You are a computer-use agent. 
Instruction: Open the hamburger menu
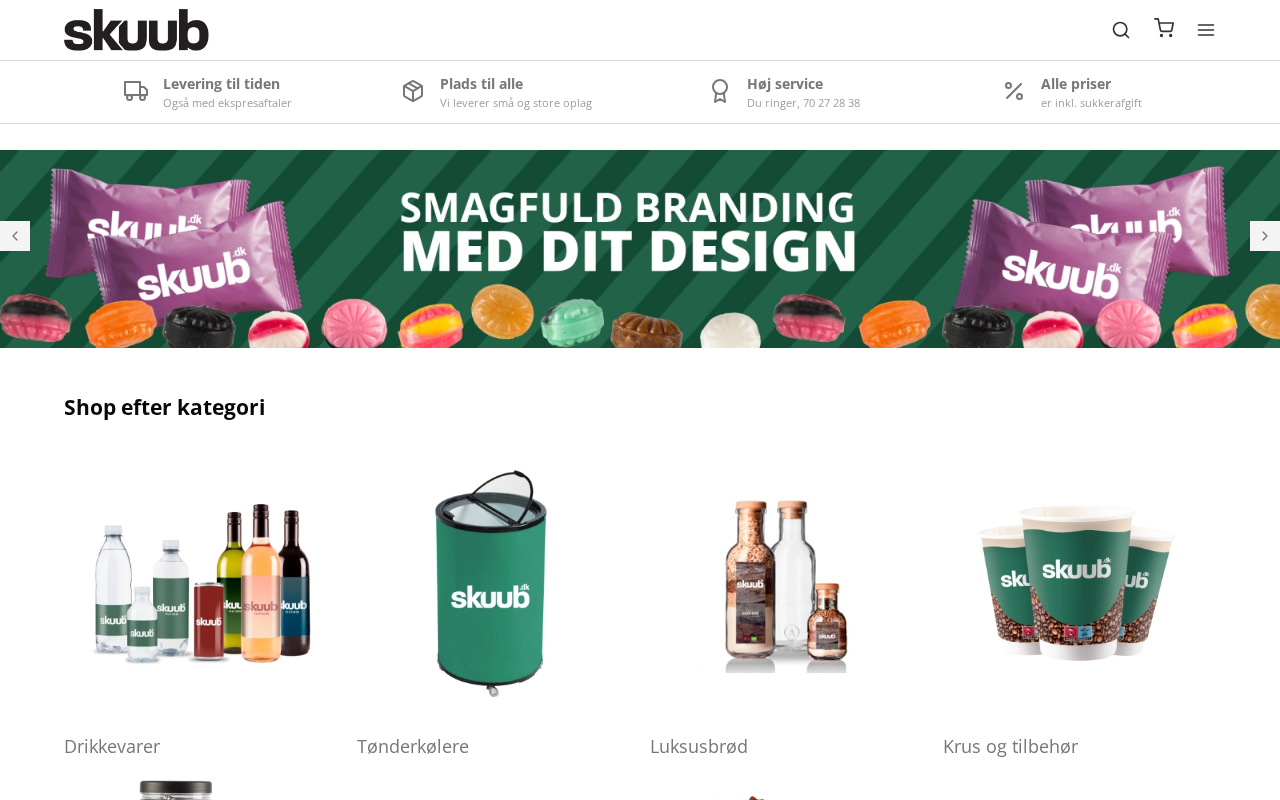point(1206,30)
